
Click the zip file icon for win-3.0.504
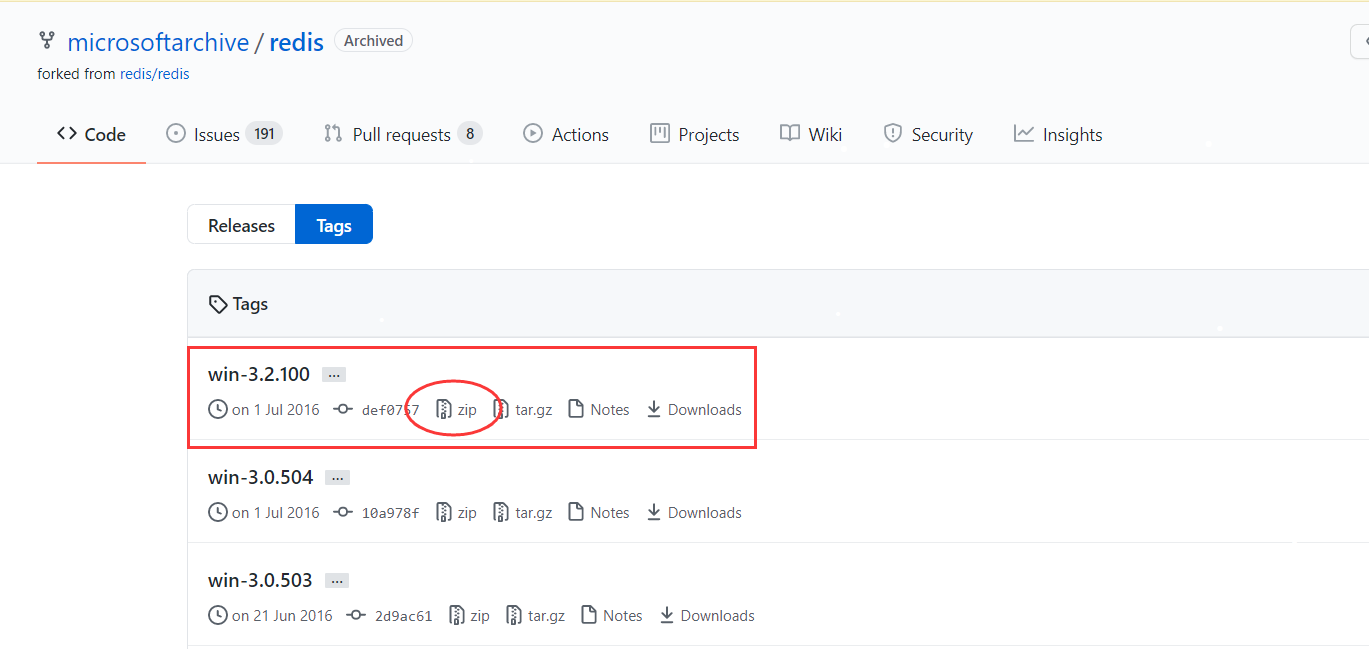coord(443,512)
